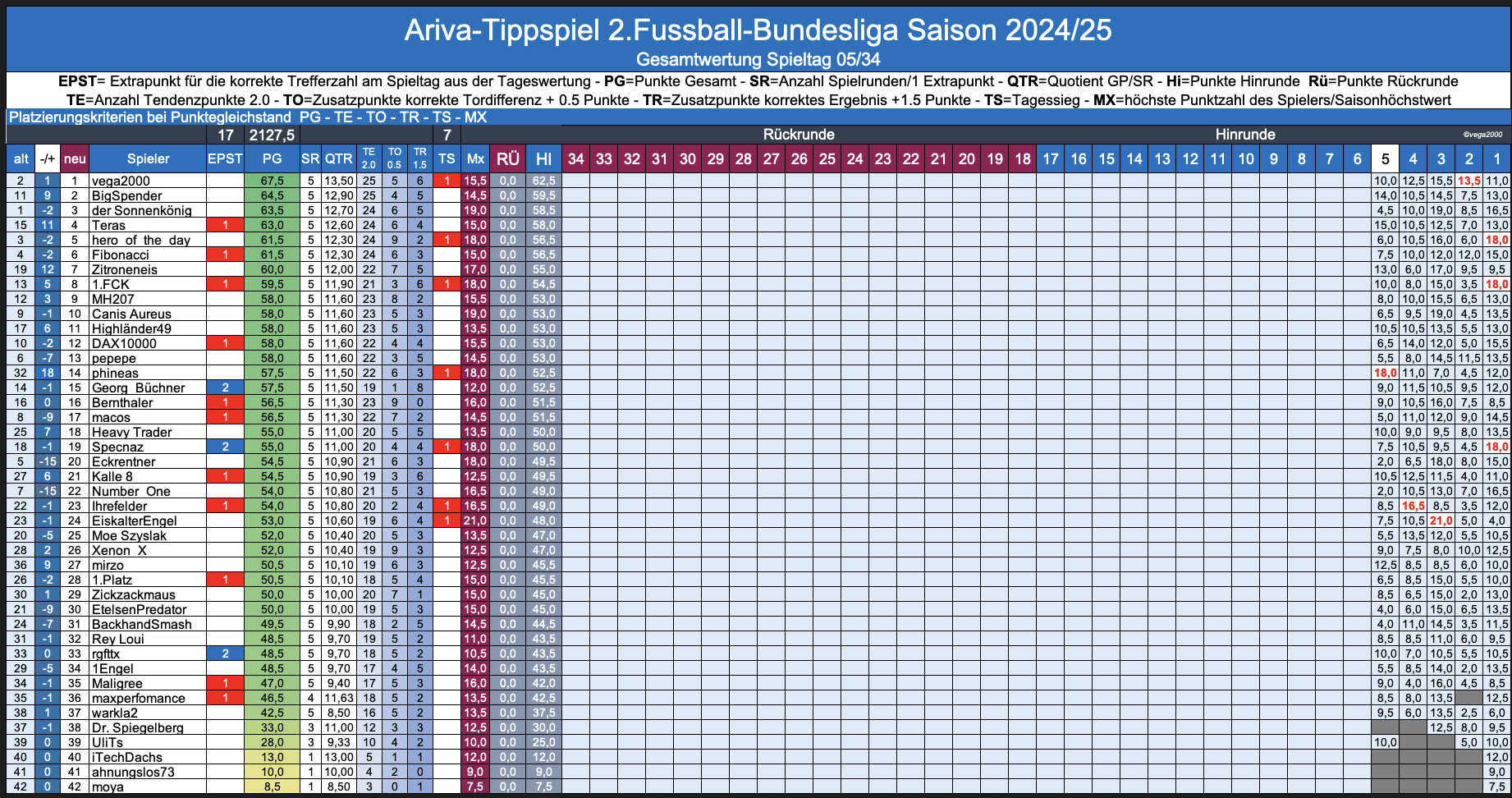Select the subtitle 'Gesamtwertung Spieltag 05/34'
The width and height of the screenshot is (1512, 798).
pos(758,60)
